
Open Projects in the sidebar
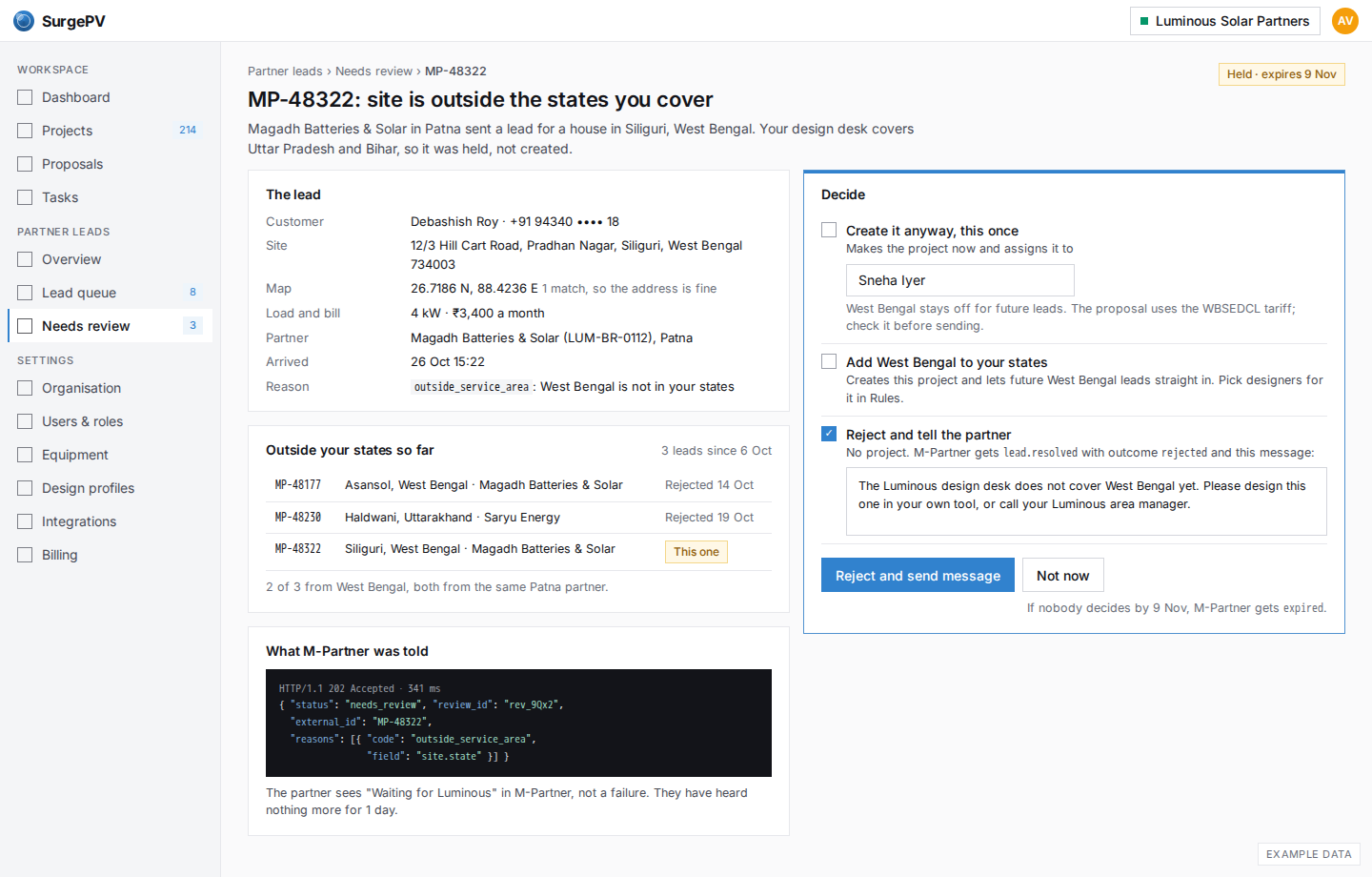coord(110,131)
